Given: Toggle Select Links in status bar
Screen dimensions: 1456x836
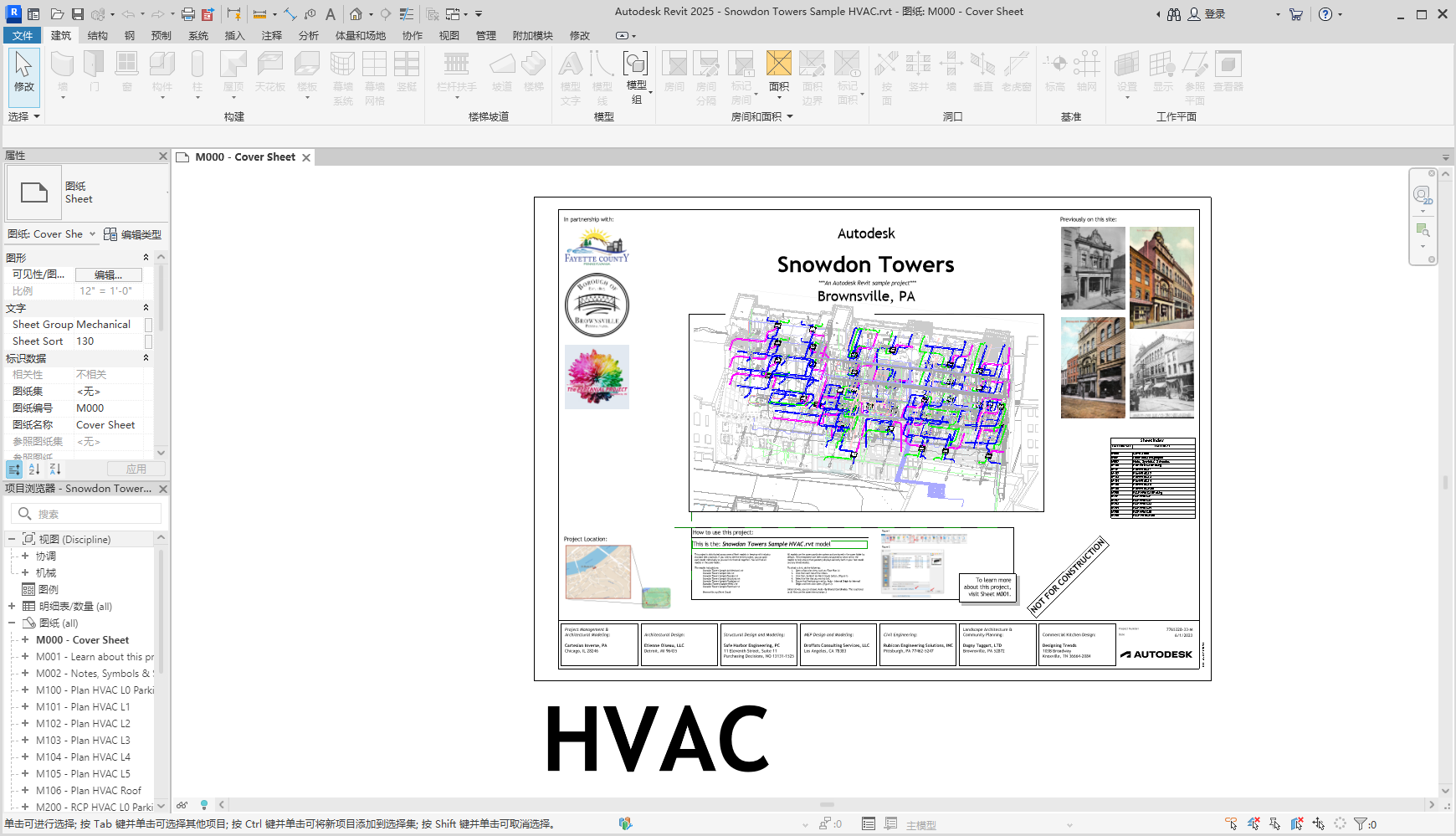Looking at the screenshot, I should 1232,824.
